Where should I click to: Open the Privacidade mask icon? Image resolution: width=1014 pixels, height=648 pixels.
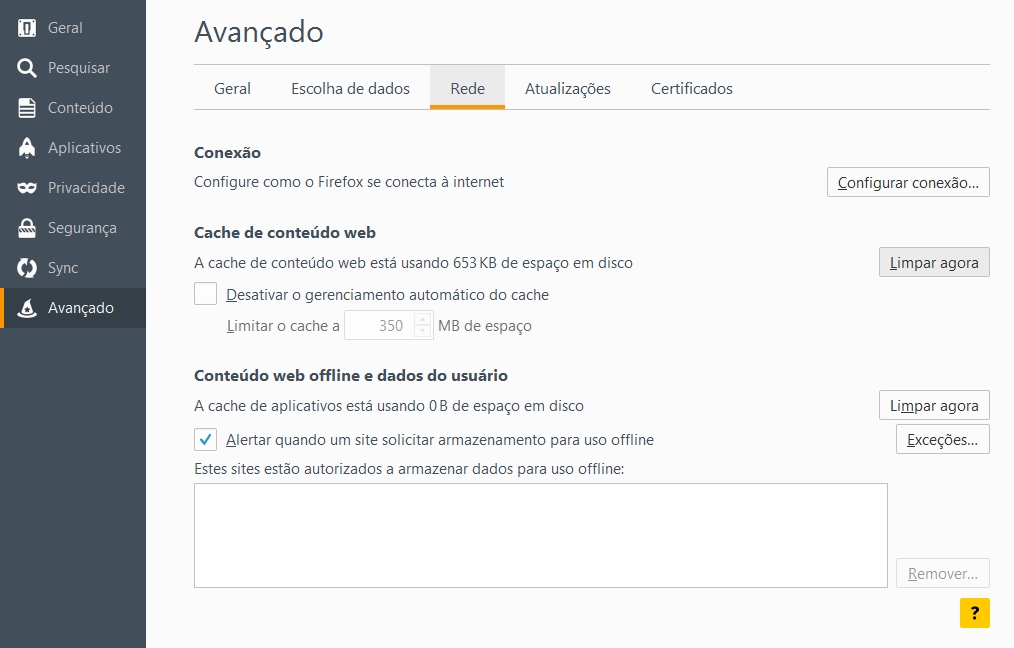coord(27,188)
